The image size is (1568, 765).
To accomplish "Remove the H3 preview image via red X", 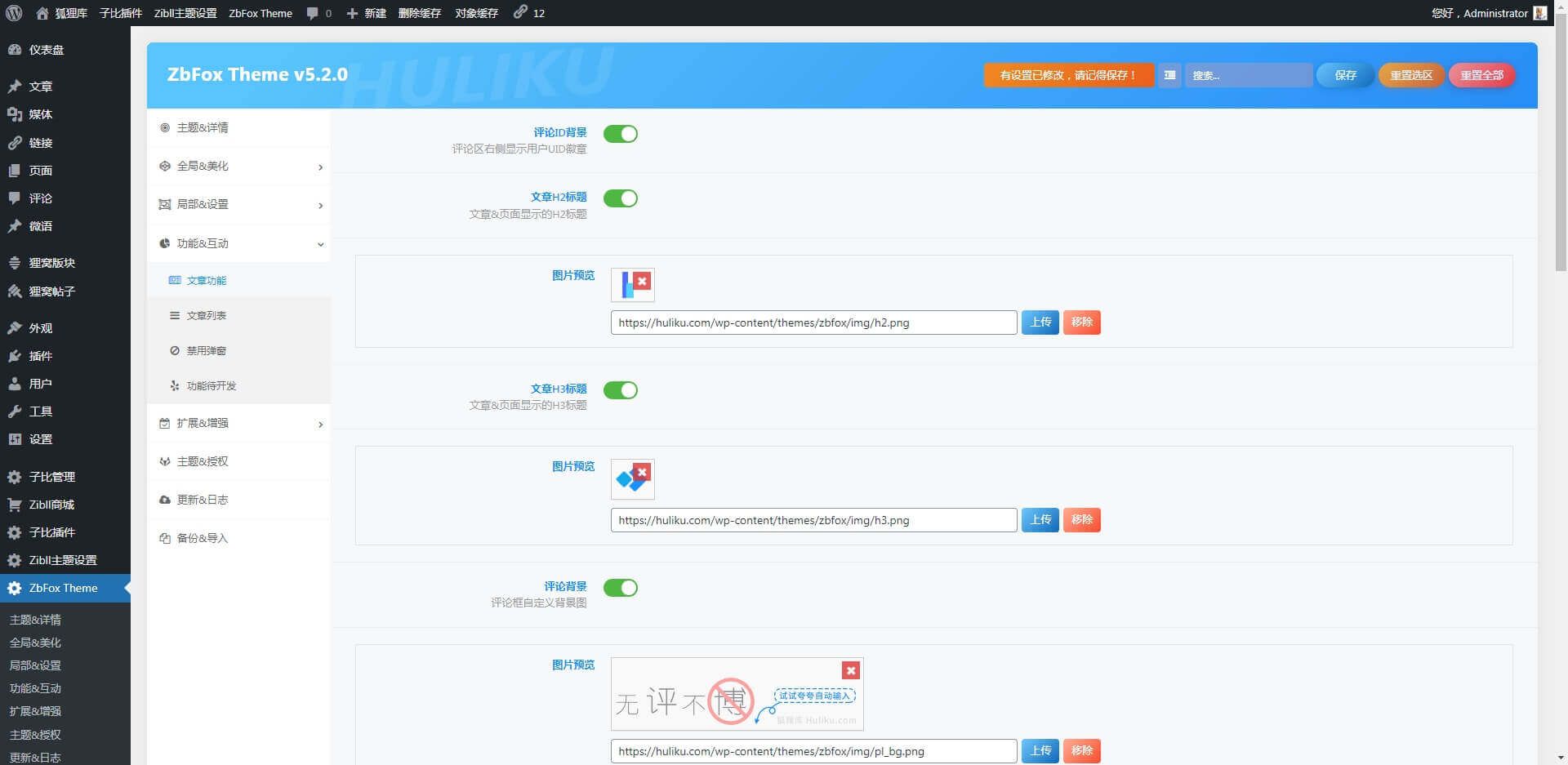I will [x=643, y=472].
